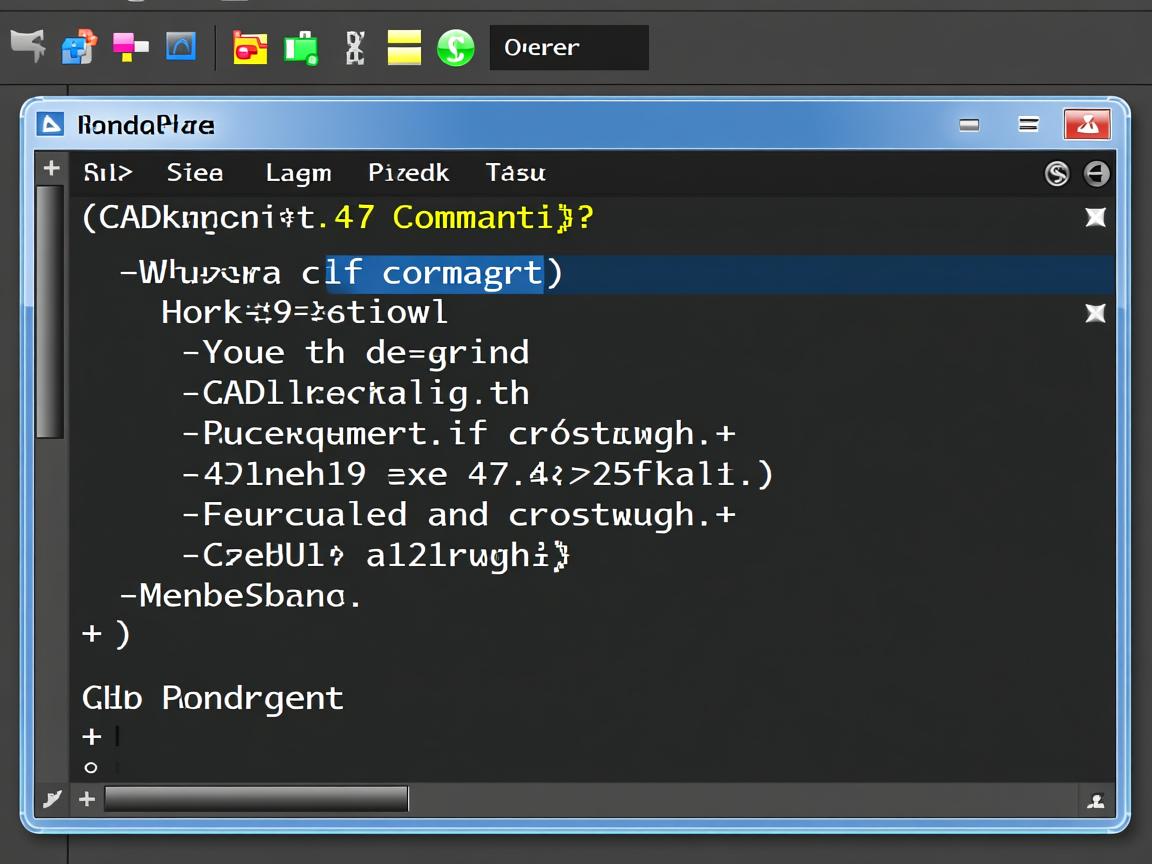Click the blue cube blocks toolbar icon

point(79,46)
